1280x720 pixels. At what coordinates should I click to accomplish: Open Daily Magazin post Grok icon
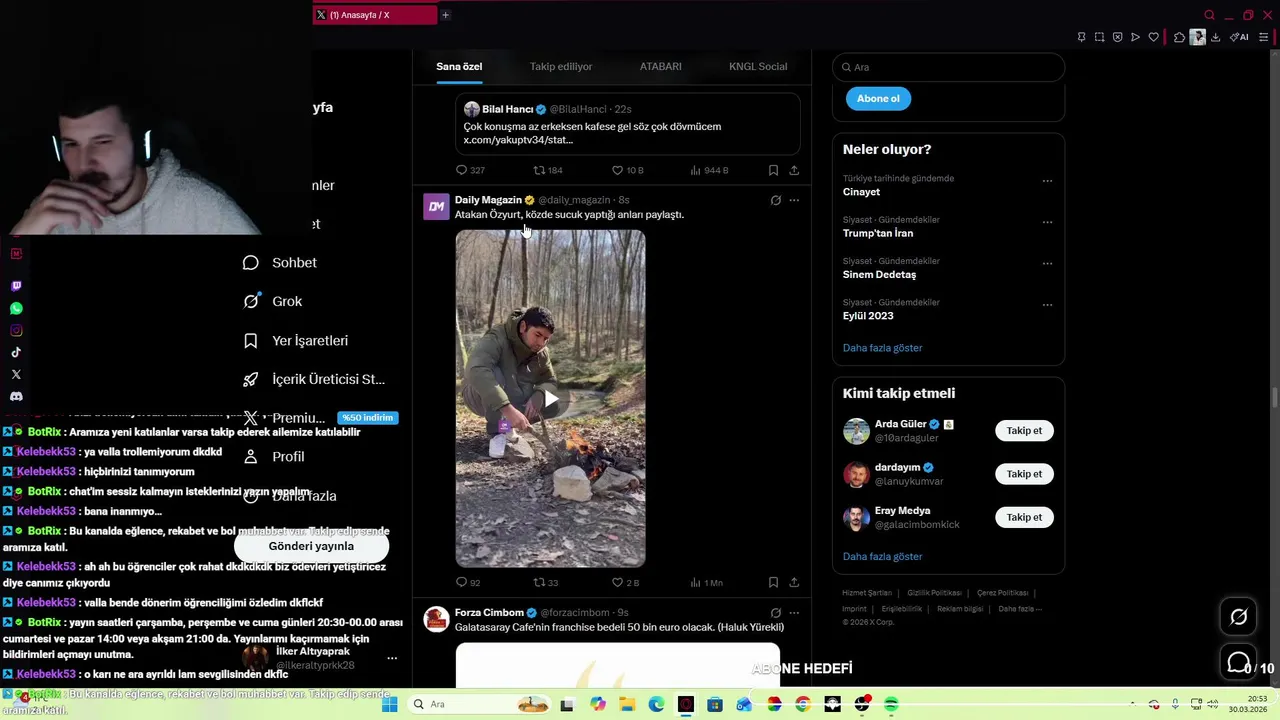[775, 200]
